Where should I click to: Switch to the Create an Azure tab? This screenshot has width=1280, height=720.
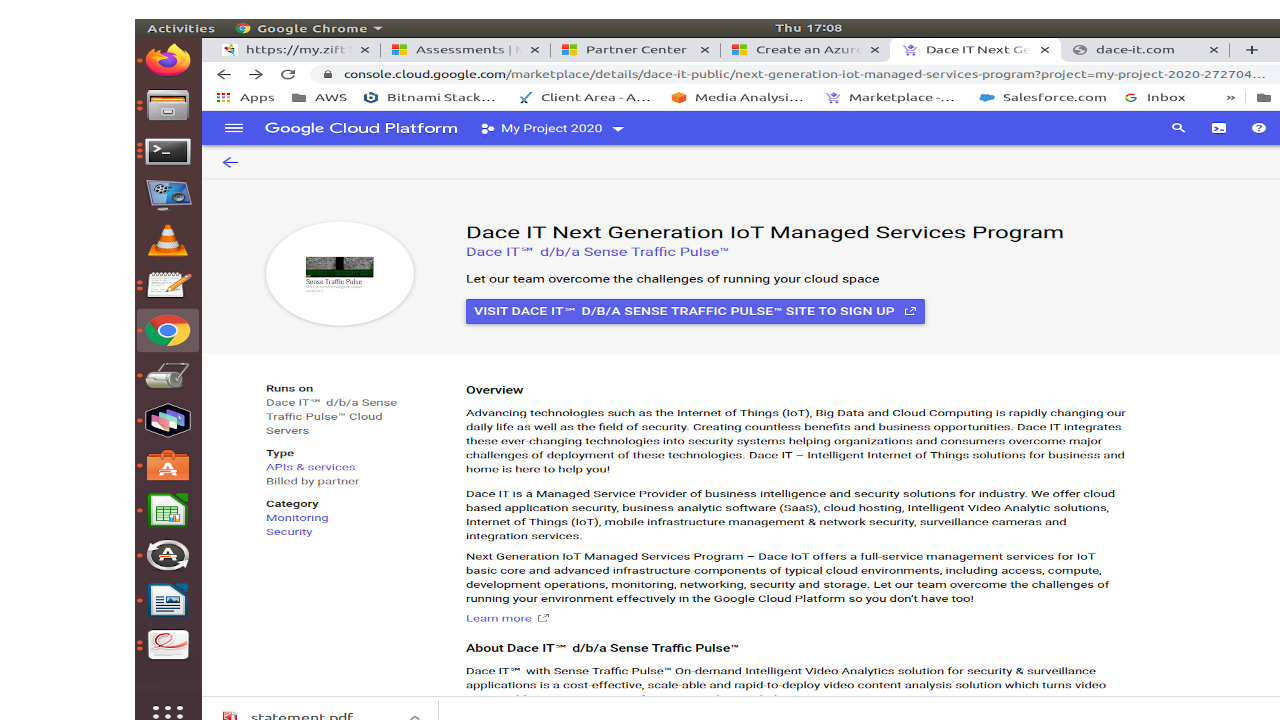click(x=806, y=49)
